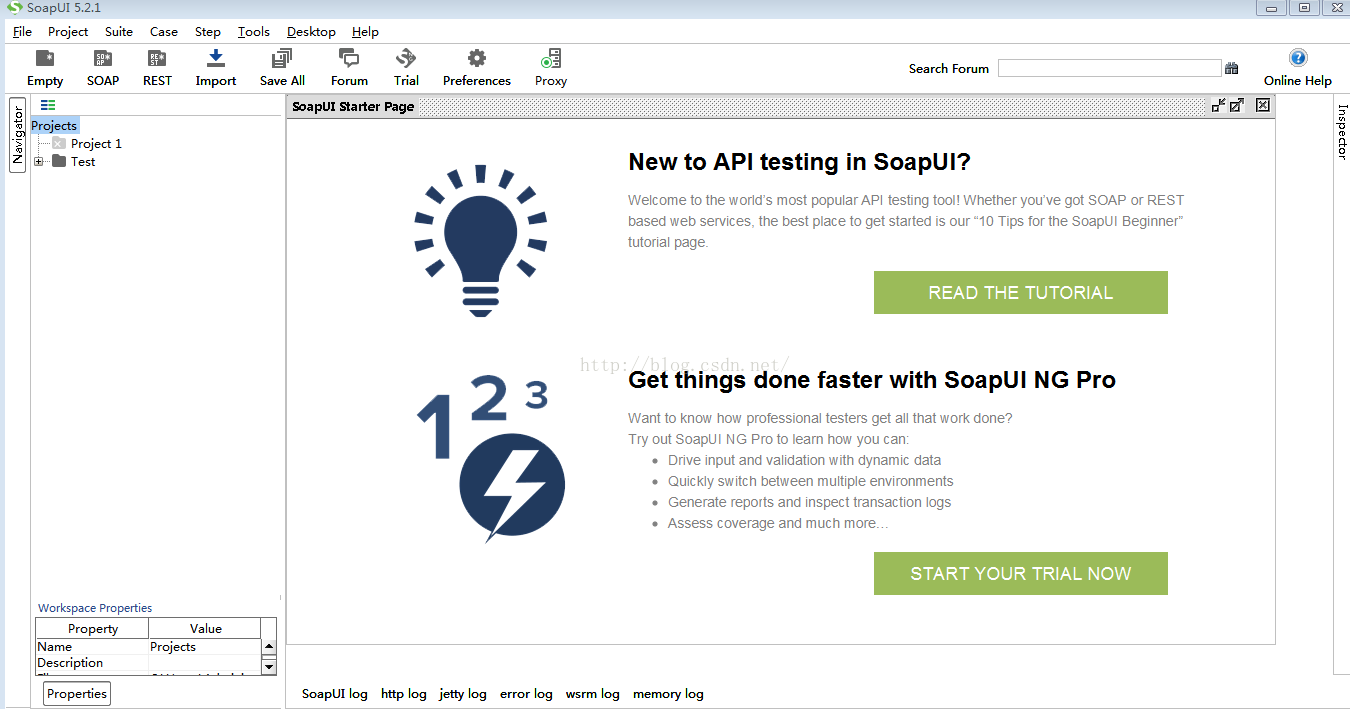Click READ THE TUTORIAL button
1350x709 pixels.
[1021, 292]
